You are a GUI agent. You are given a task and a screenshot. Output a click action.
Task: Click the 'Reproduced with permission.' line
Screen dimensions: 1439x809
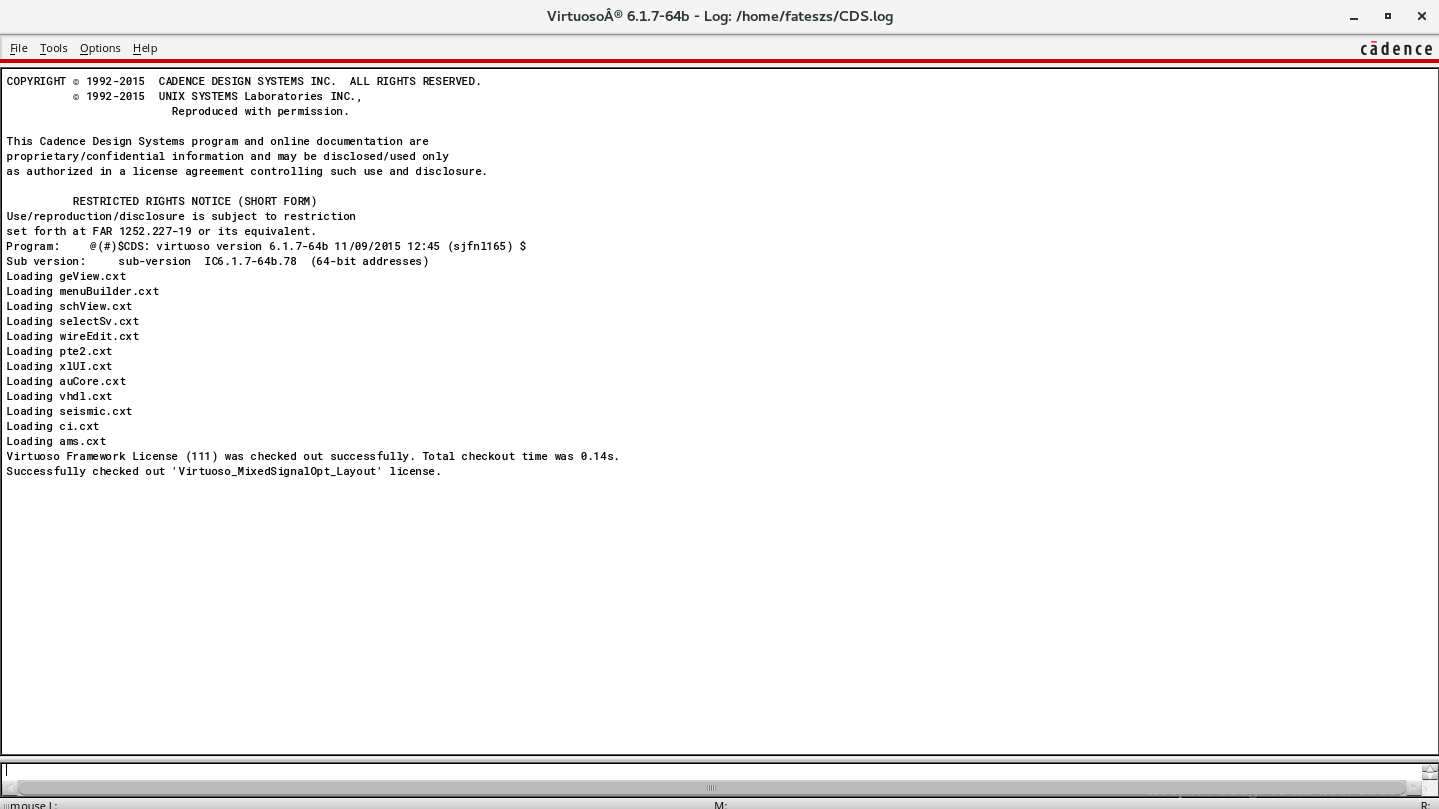[x=260, y=111]
